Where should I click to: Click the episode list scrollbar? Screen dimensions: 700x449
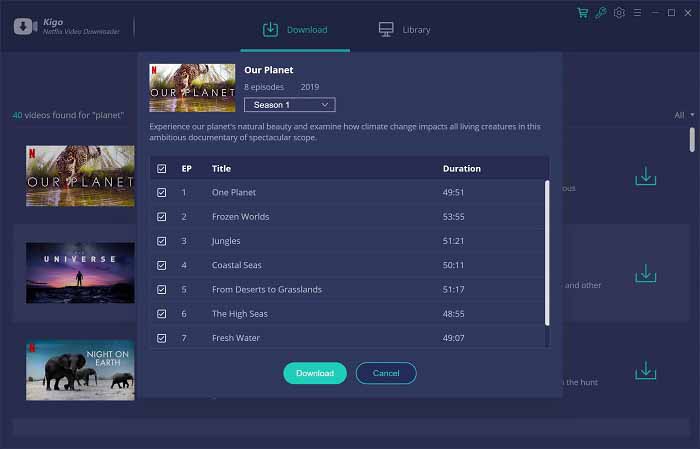coord(547,253)
